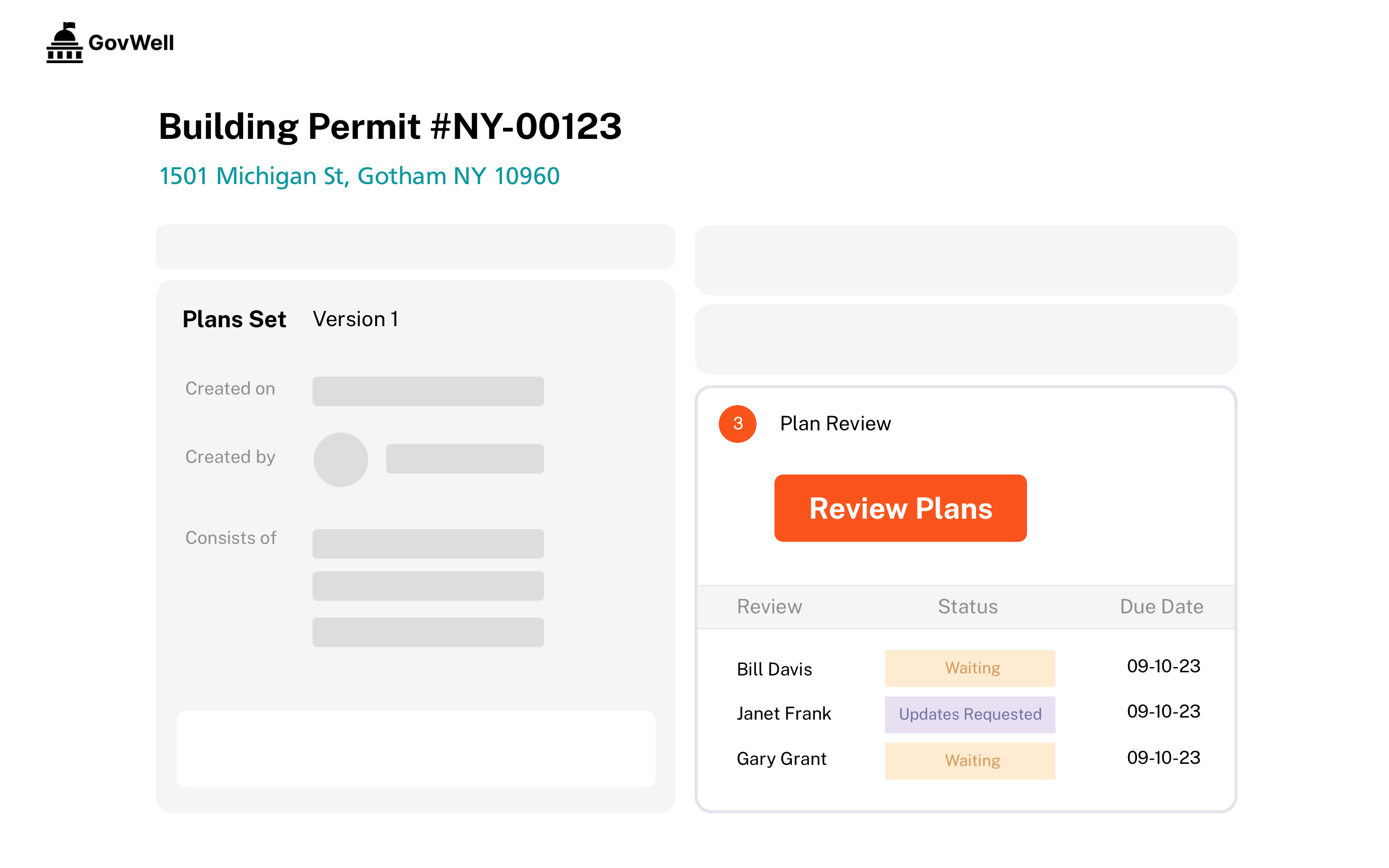Click the Created on placeholder field
This screenshot has width=1389, height=868.
[x=428, y=391]
